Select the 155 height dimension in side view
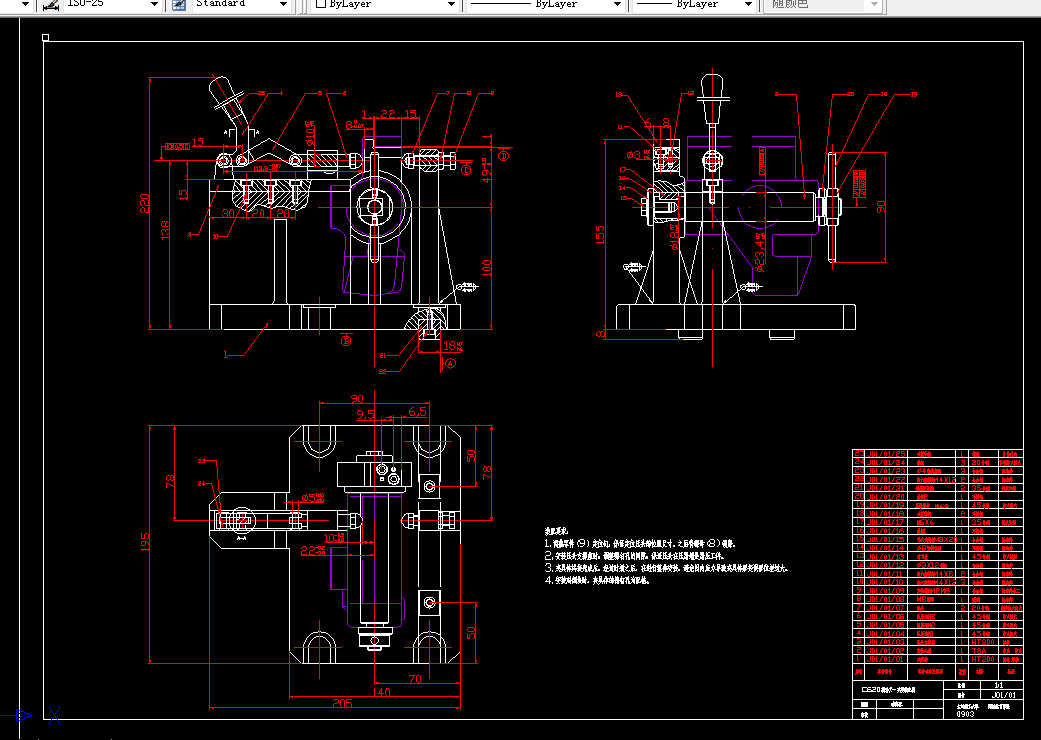Screen dimensions: 1041x740 pyautogui.click(x=600, y=234)
